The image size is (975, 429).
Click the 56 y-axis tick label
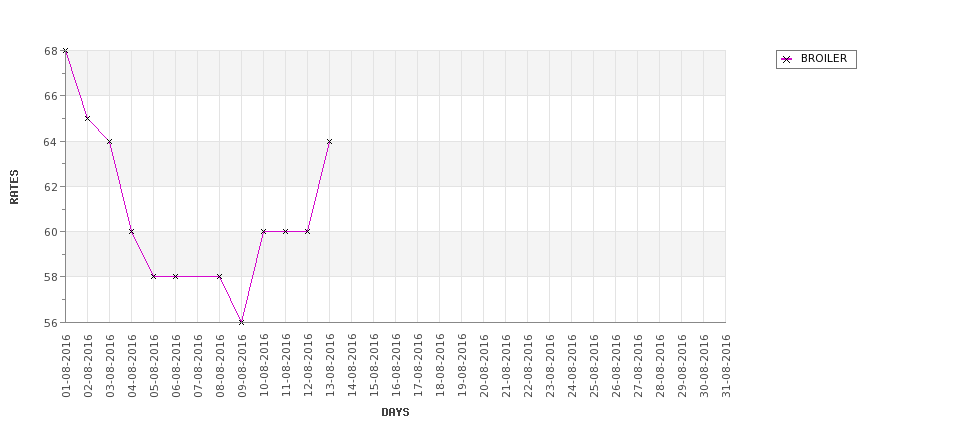50,322
